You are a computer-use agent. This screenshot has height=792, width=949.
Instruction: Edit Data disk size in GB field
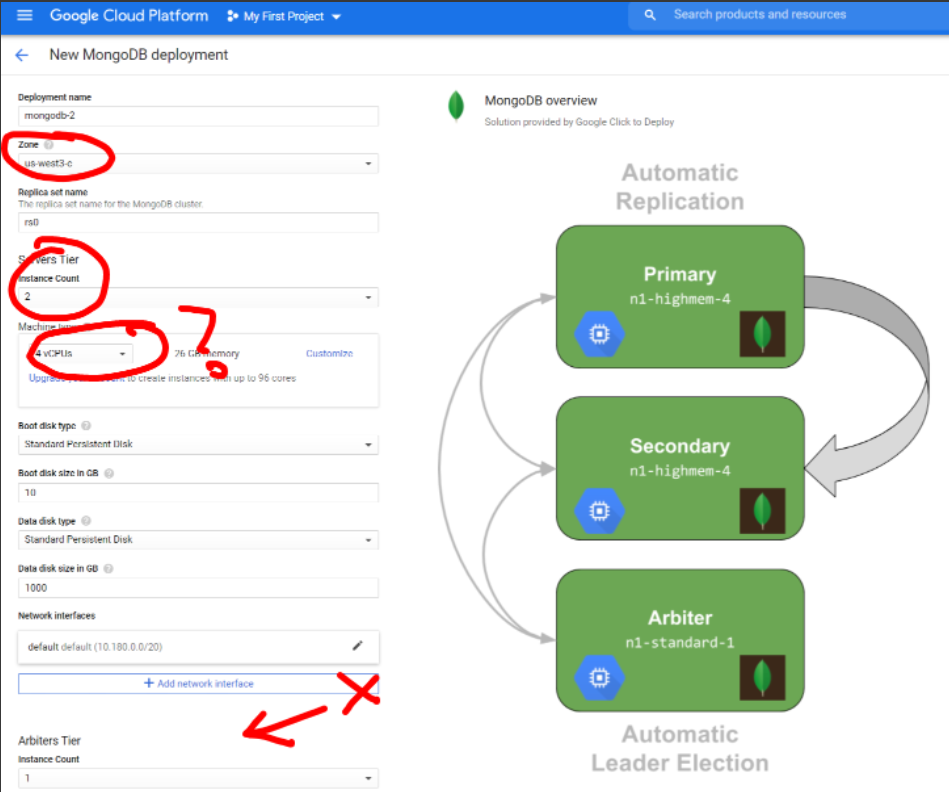click(199, 587)
